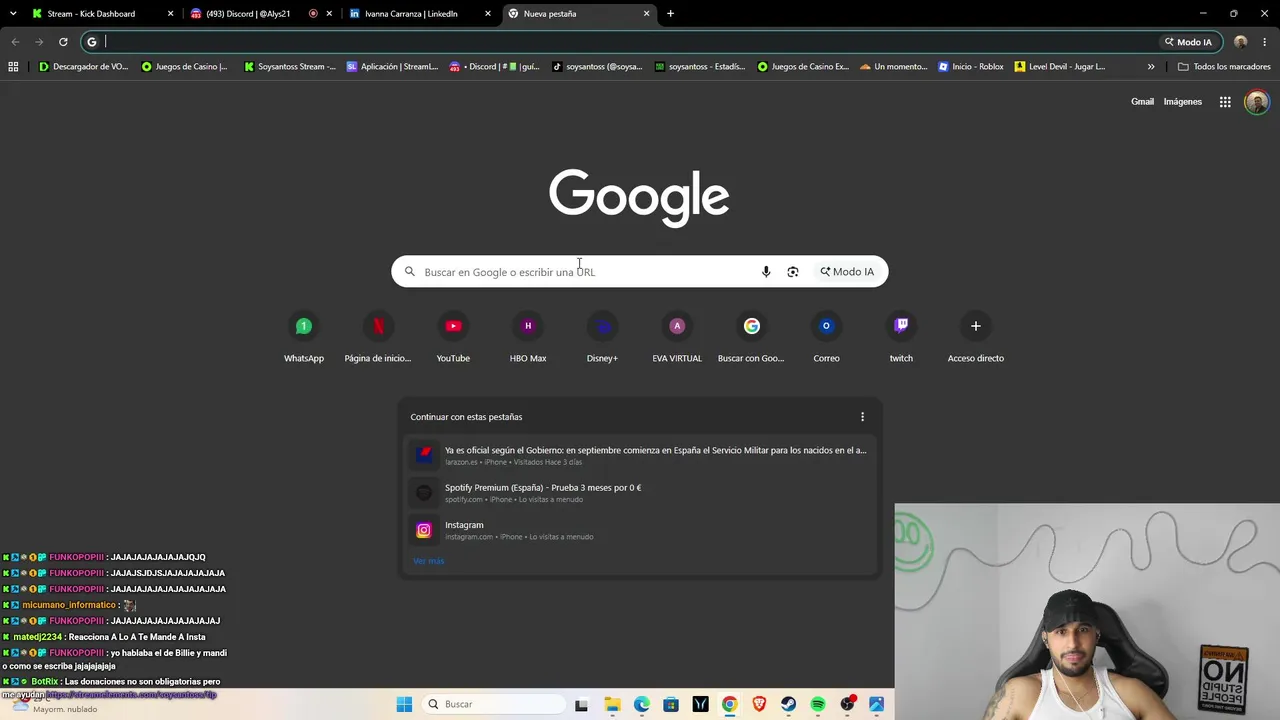Open the 'soysantoss - Estadís...' bookmark
Image resolution: width=1280 pixels, height=720 pixels.
coord(700,67)
